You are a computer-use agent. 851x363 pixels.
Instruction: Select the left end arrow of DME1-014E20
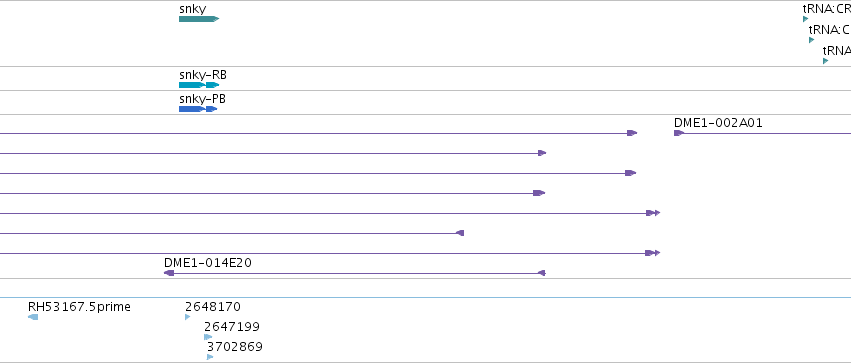169,273
